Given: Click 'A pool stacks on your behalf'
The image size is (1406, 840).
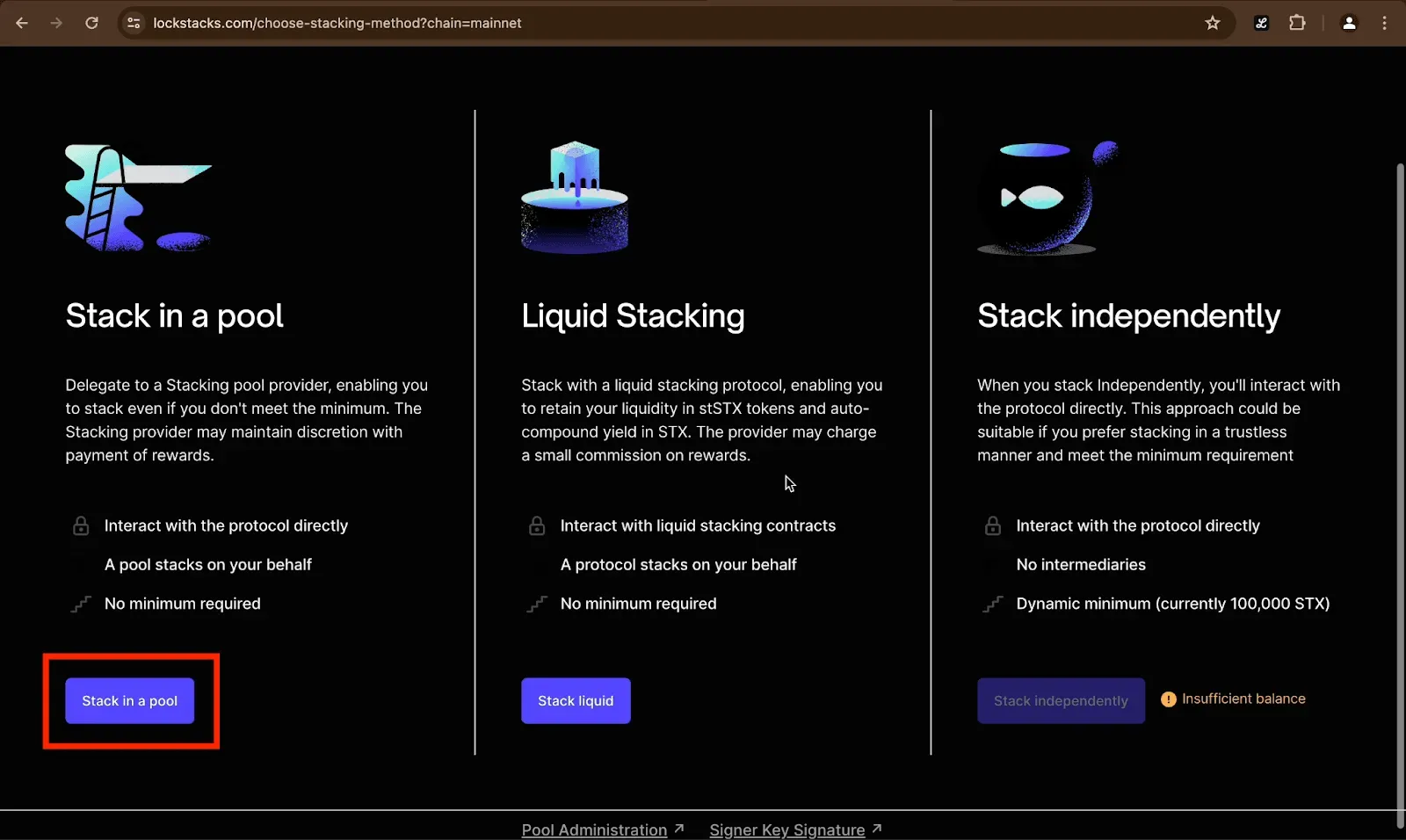Looking at the screenshot, I should [x=208, y=564].
